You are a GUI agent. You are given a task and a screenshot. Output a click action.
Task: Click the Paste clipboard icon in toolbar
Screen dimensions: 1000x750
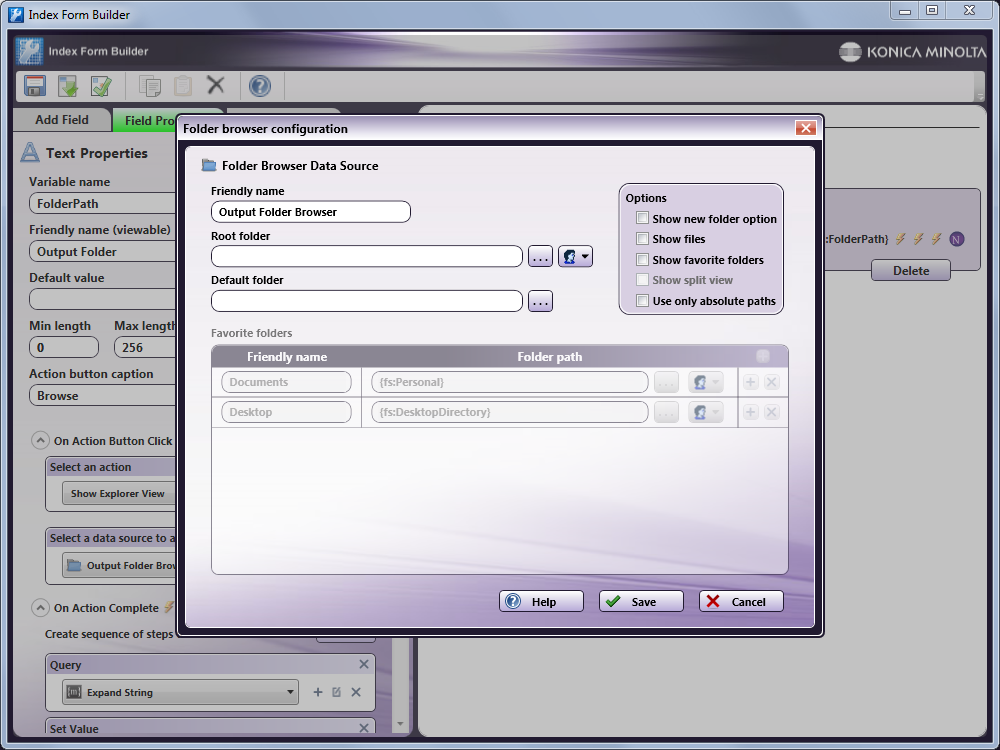point(183,85)
